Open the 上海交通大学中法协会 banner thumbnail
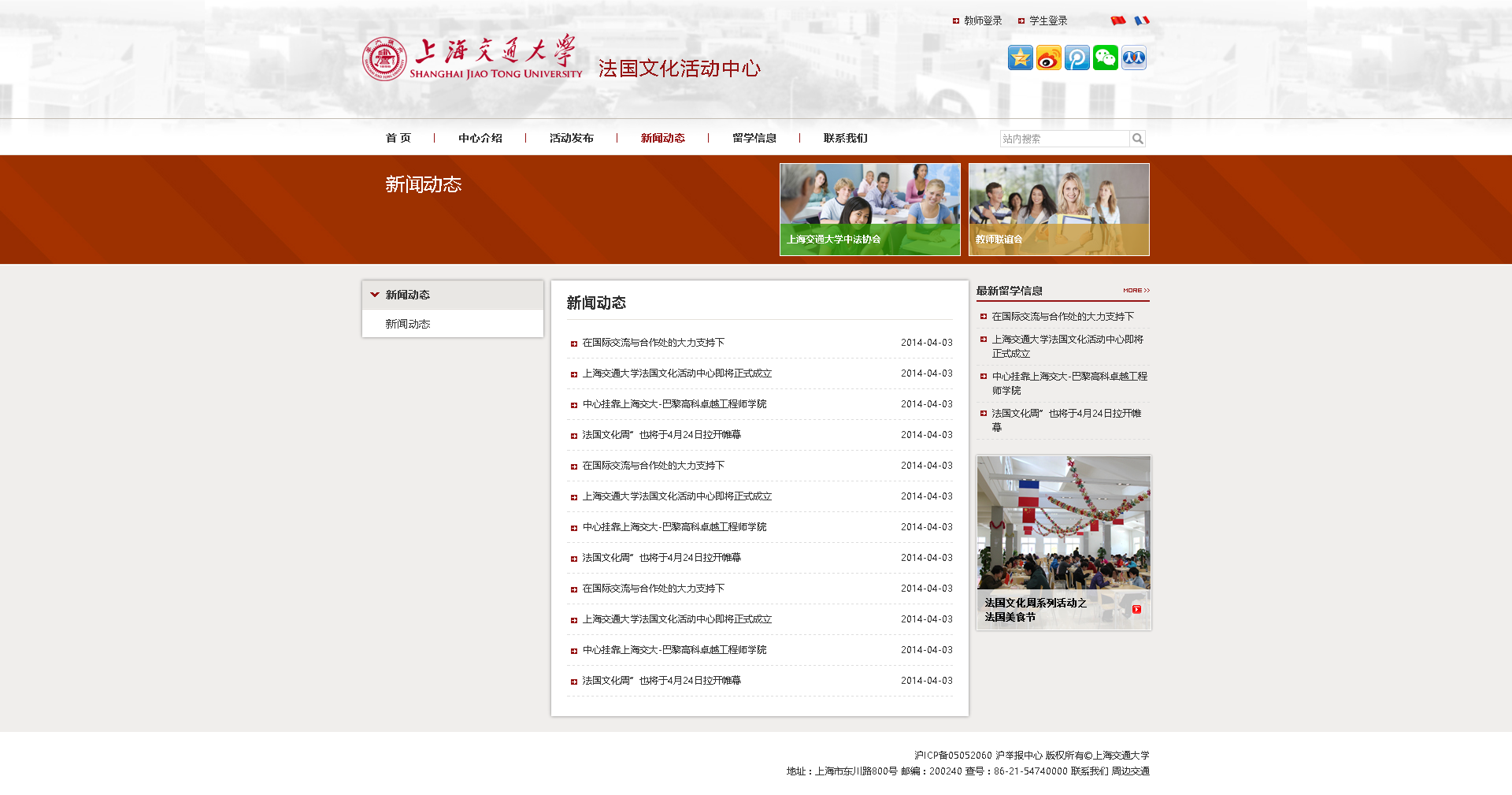1512x795 pixels. [x=869, y=209]
